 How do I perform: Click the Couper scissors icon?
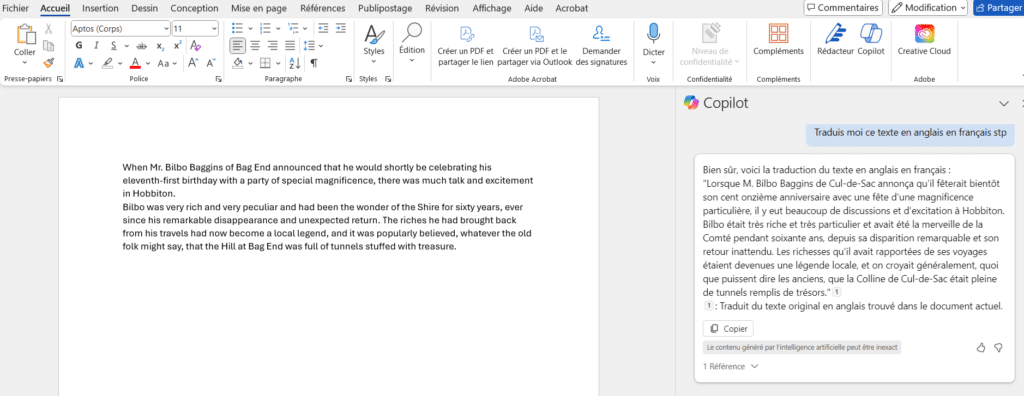tap(48, 29)
